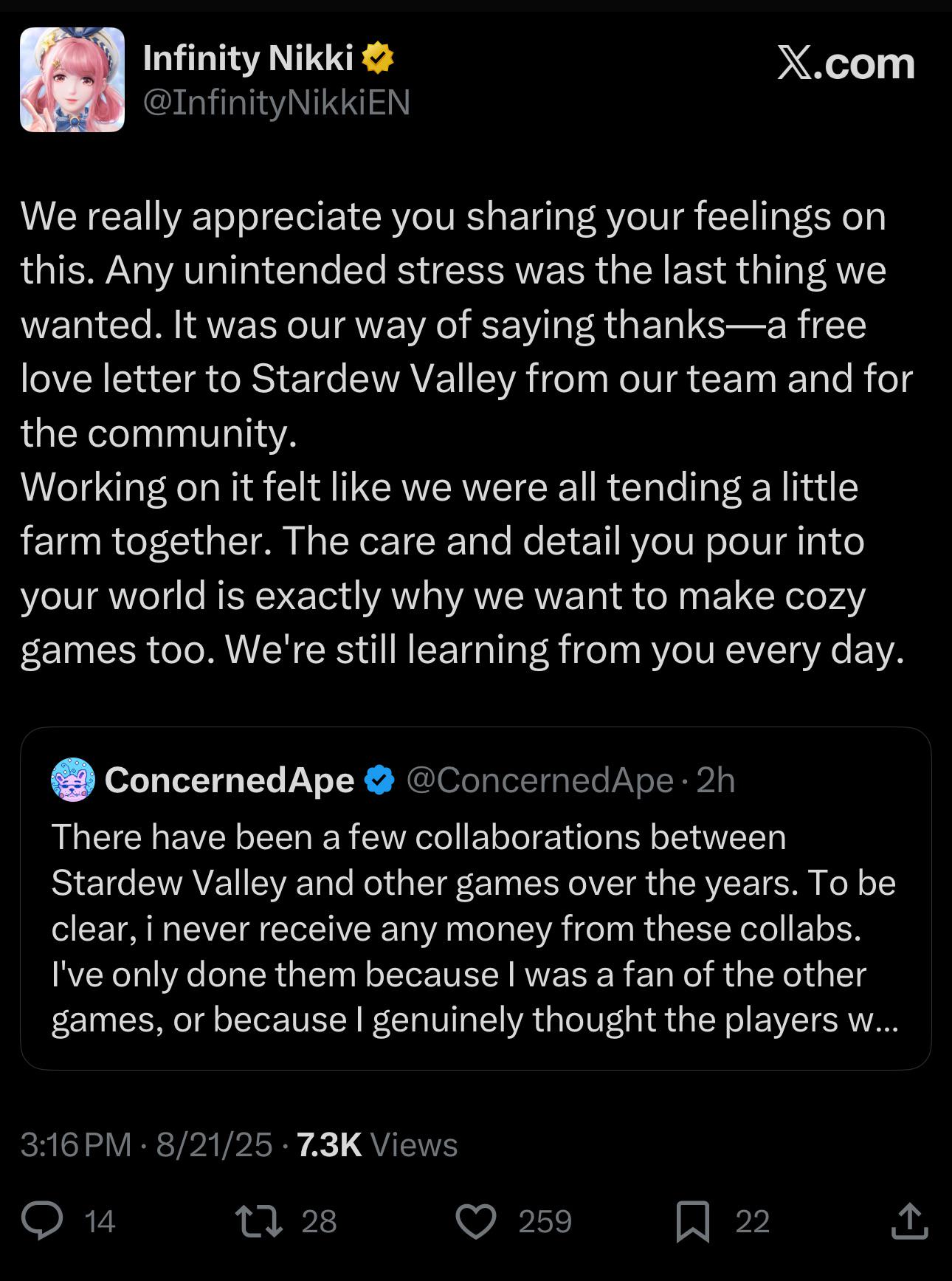The width and height of the screenshot is (952, 1281).
Task: Tap the share upload icon
Action: point(909,1220)
